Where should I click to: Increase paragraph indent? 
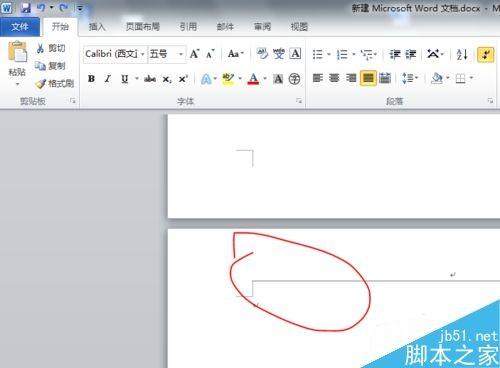(x=411, y=54)
